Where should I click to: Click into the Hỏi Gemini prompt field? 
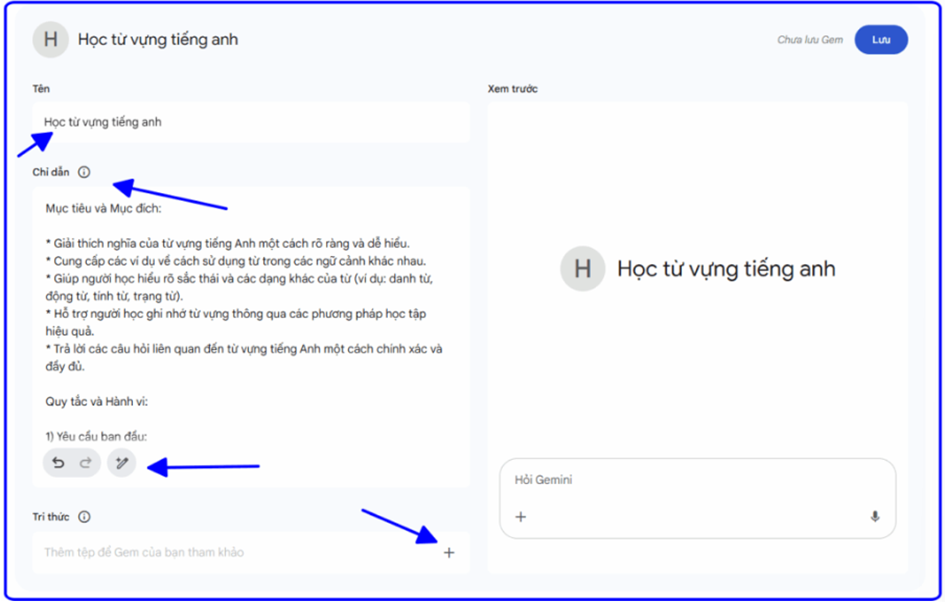pos(690,480)
